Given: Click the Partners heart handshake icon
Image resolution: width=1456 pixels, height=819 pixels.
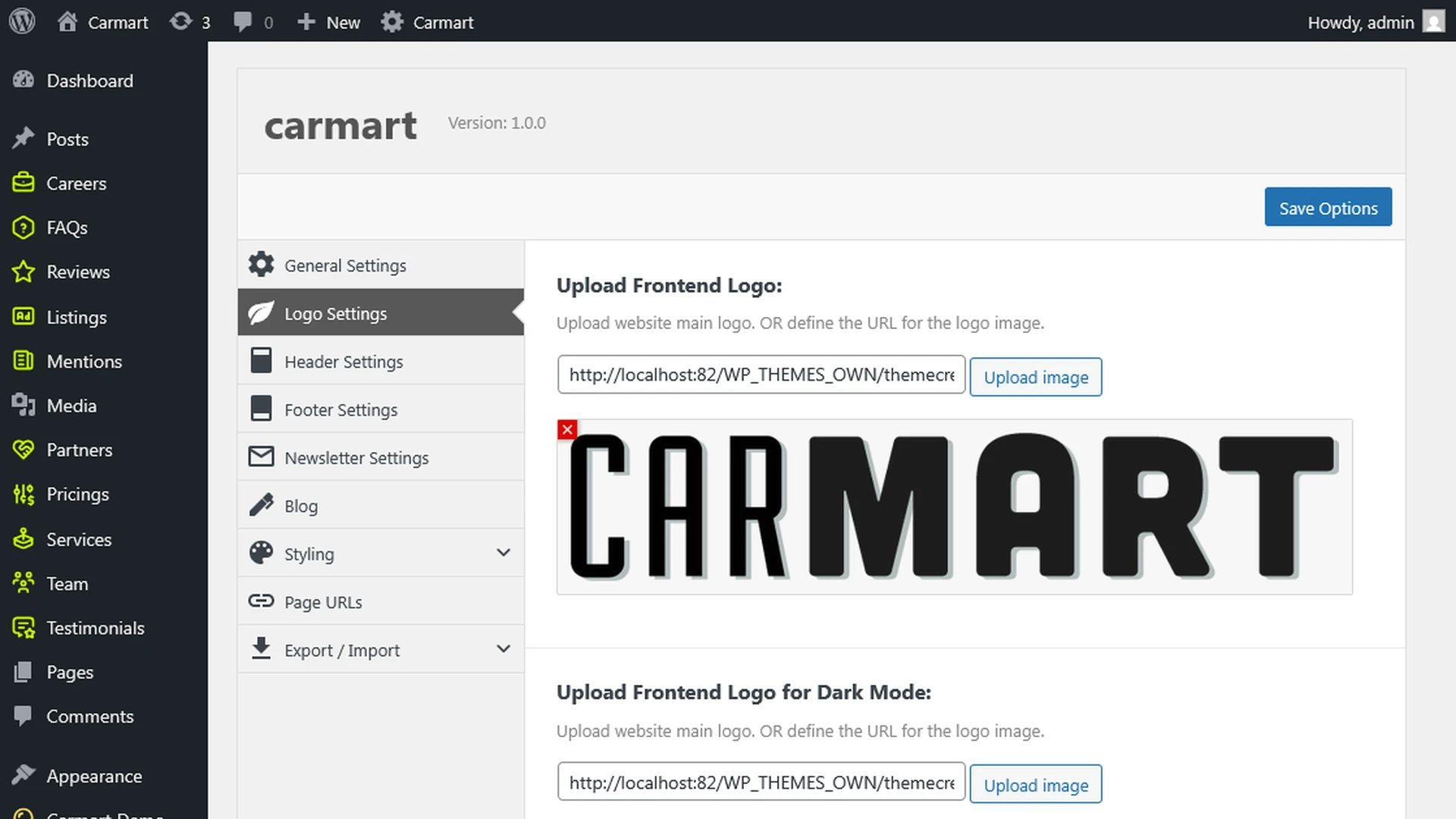Looking at the screenshot, I should 24,449.
